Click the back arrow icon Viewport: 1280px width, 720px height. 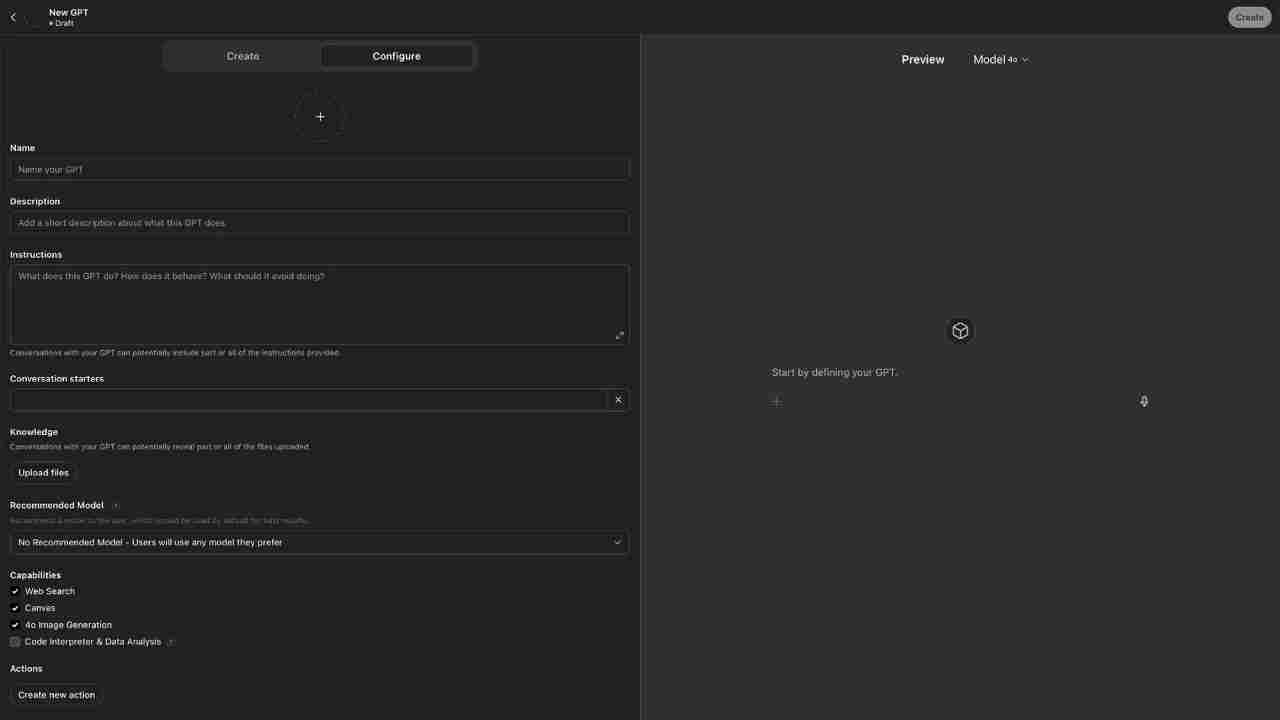(x=13, y=17)
